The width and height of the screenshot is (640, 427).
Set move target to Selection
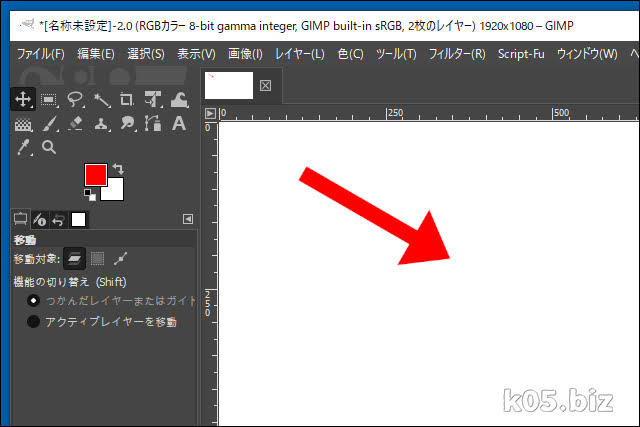pos(97,258)
